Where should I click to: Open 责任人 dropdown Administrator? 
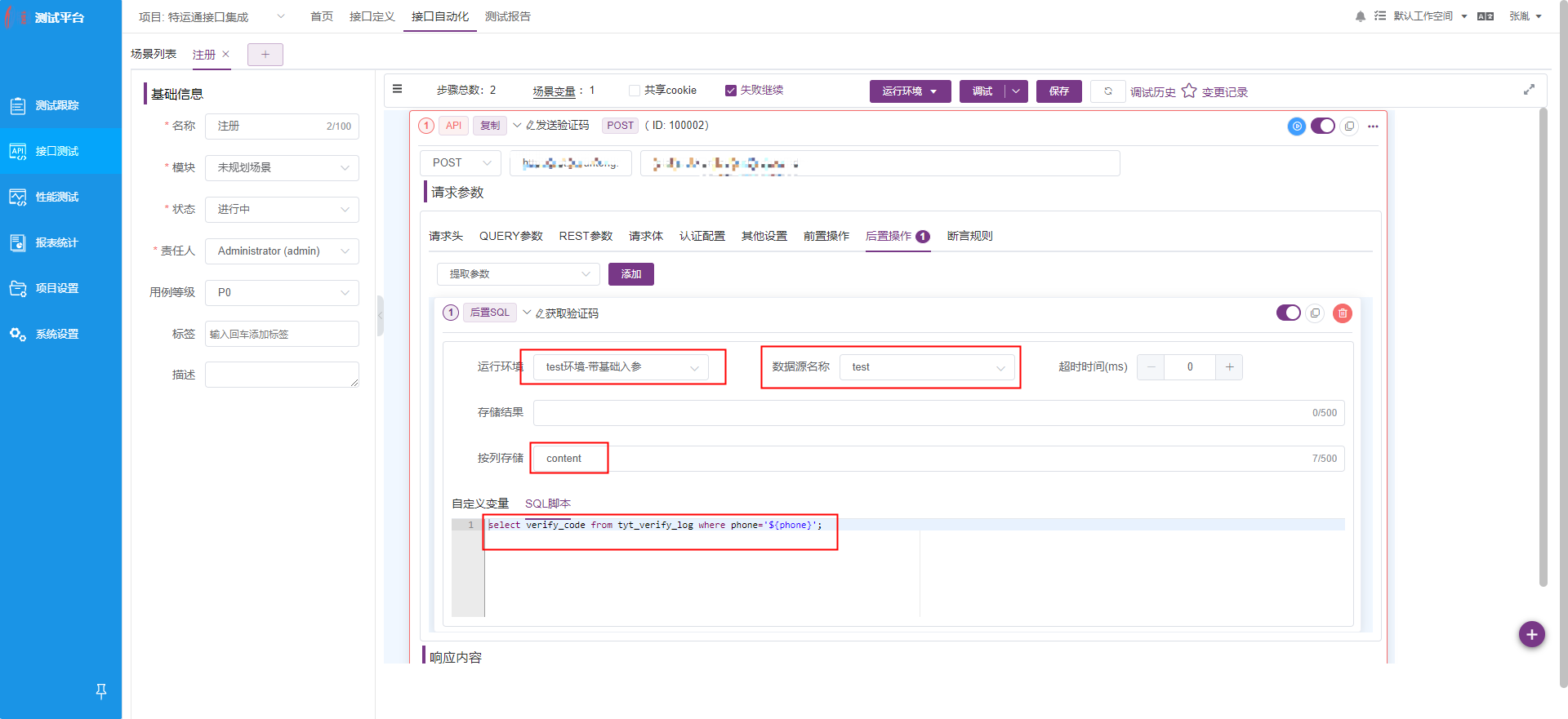tap(282, 251)
